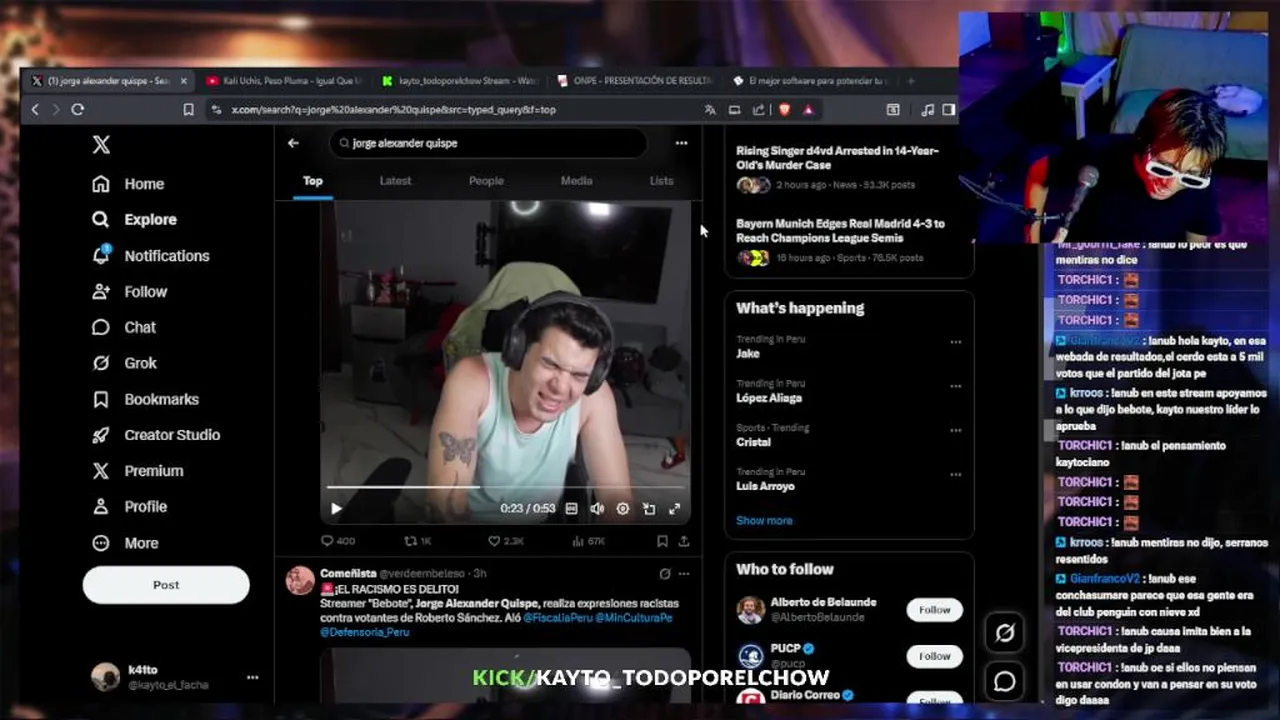Image resolution: width=1280 pixels, height=720 pixels.
Task: Open search options three-dot menu
Action: 681,143
